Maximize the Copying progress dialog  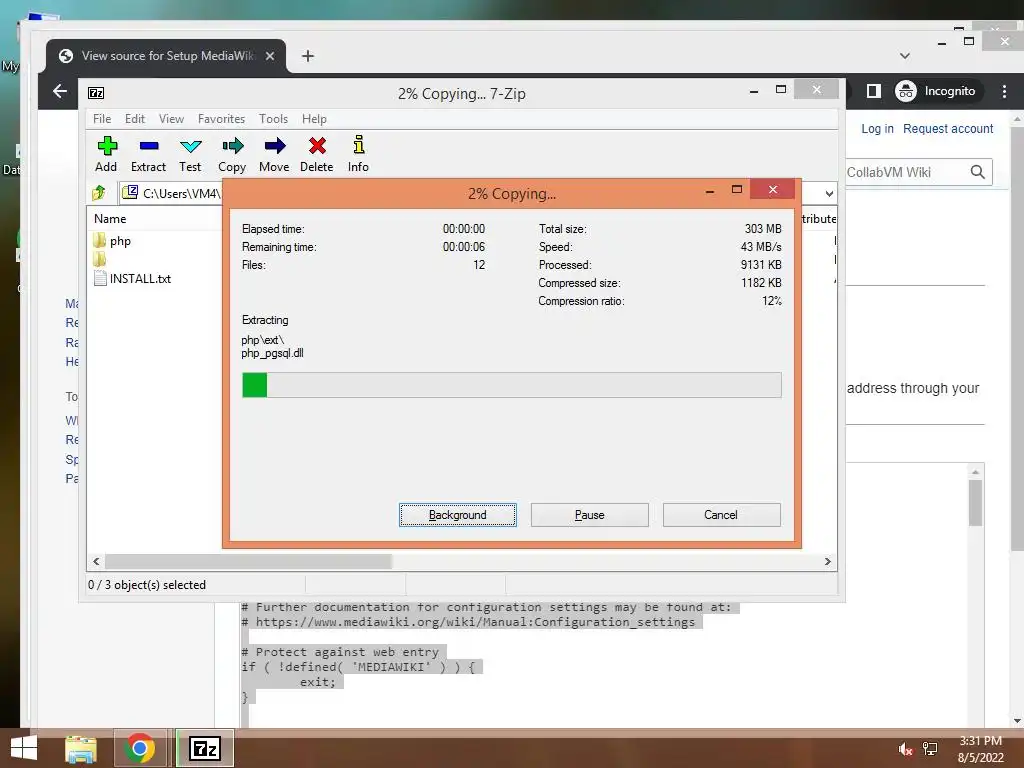737,189
